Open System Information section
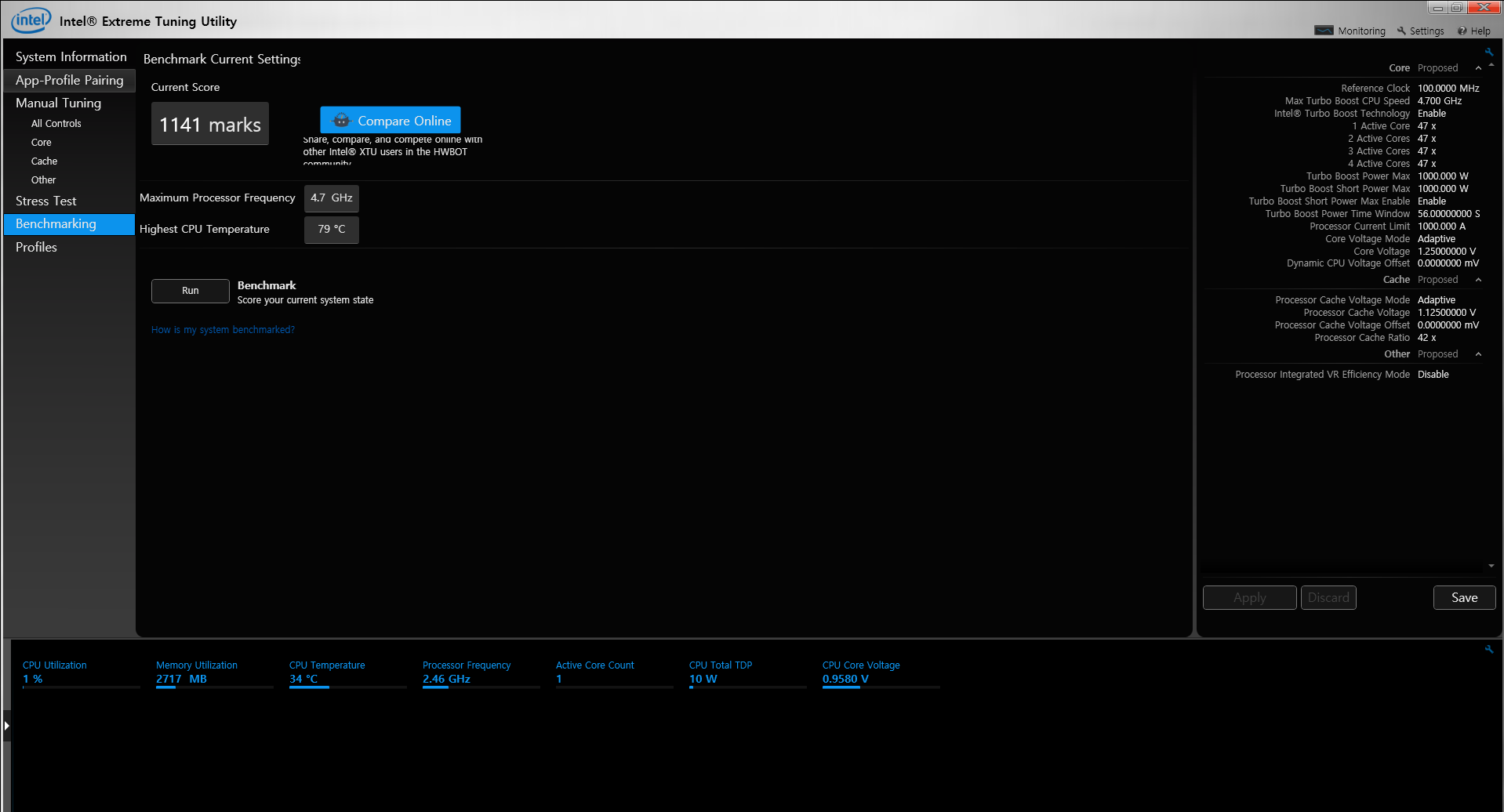1504x812 pixels. pyautogui.click(x=70, y=56)
